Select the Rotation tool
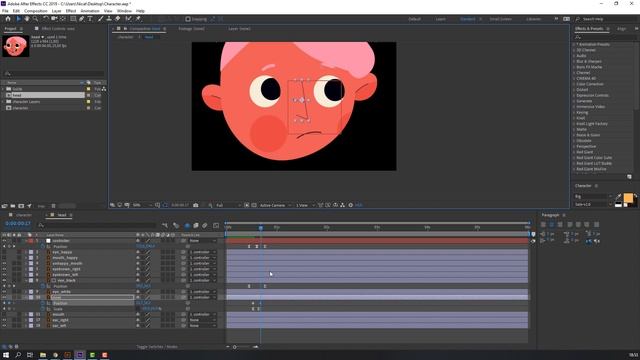640x360 pixels. tap(46, 19)
